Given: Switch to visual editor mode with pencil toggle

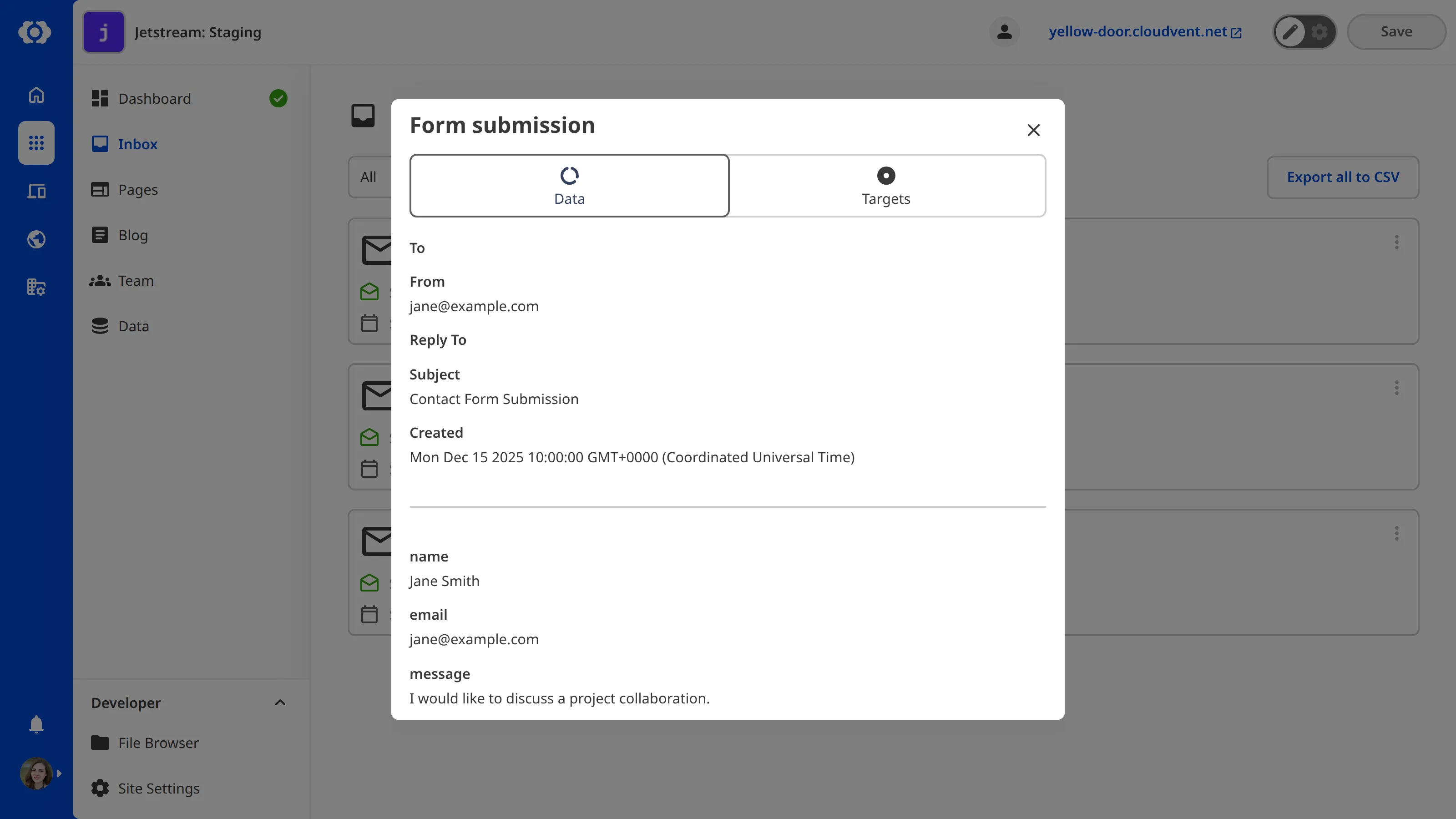Looking at the screenshot, I should pos(1289,32).
